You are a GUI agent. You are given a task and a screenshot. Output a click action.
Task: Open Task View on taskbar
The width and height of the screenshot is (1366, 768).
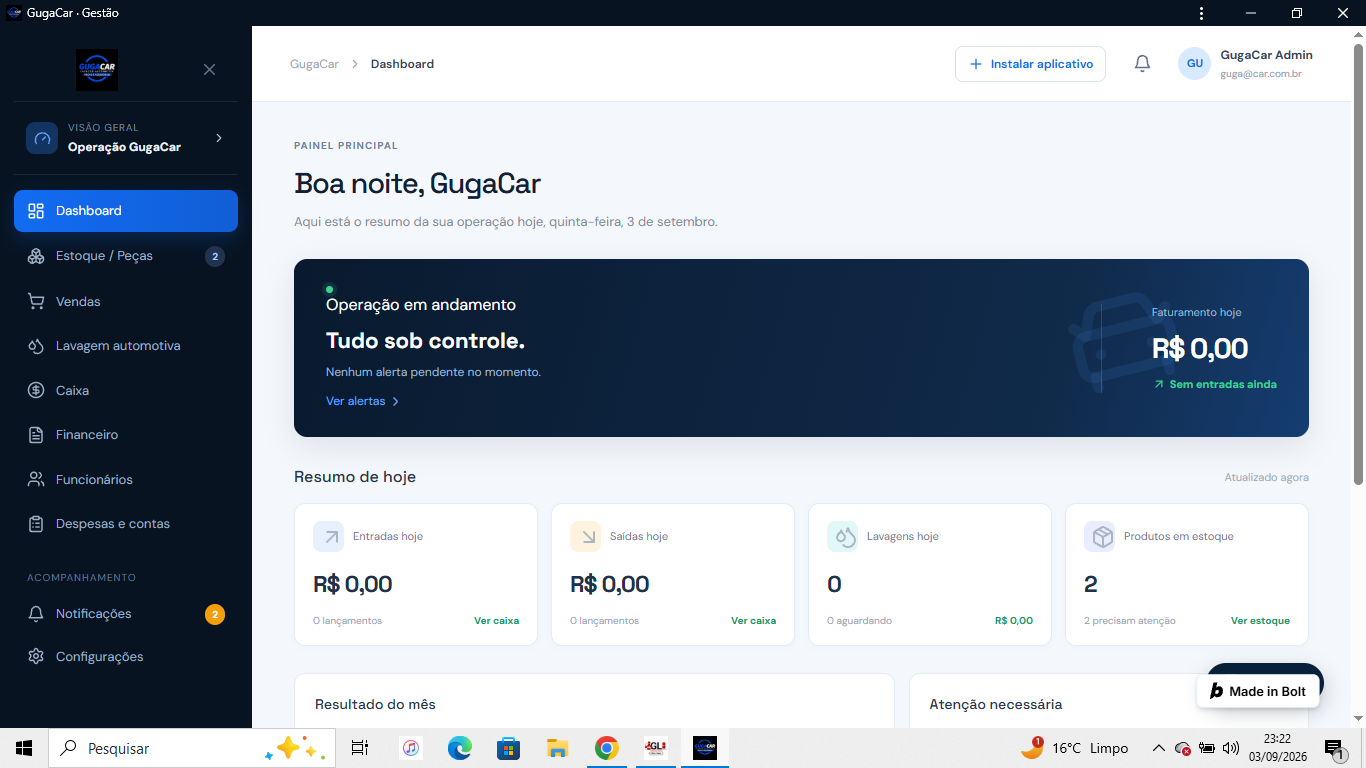click(x=360, y=748)
